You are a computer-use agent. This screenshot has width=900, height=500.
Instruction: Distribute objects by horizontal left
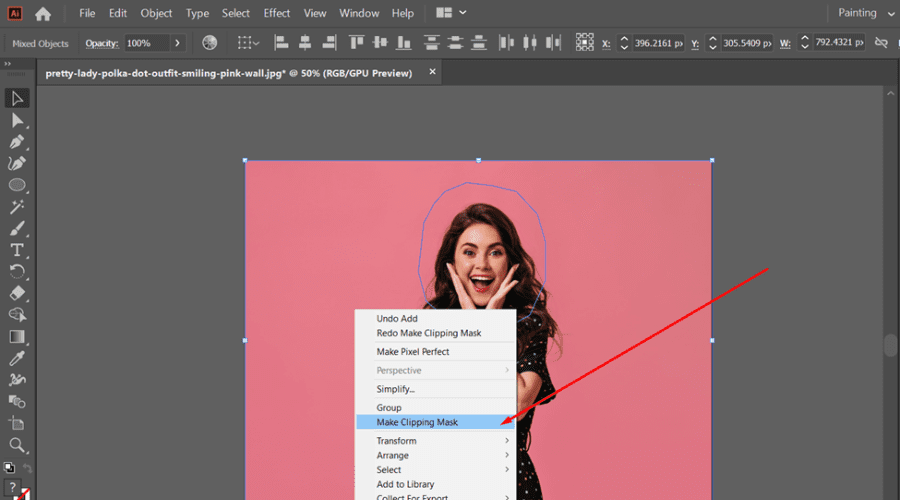click(x=506, y=42)
